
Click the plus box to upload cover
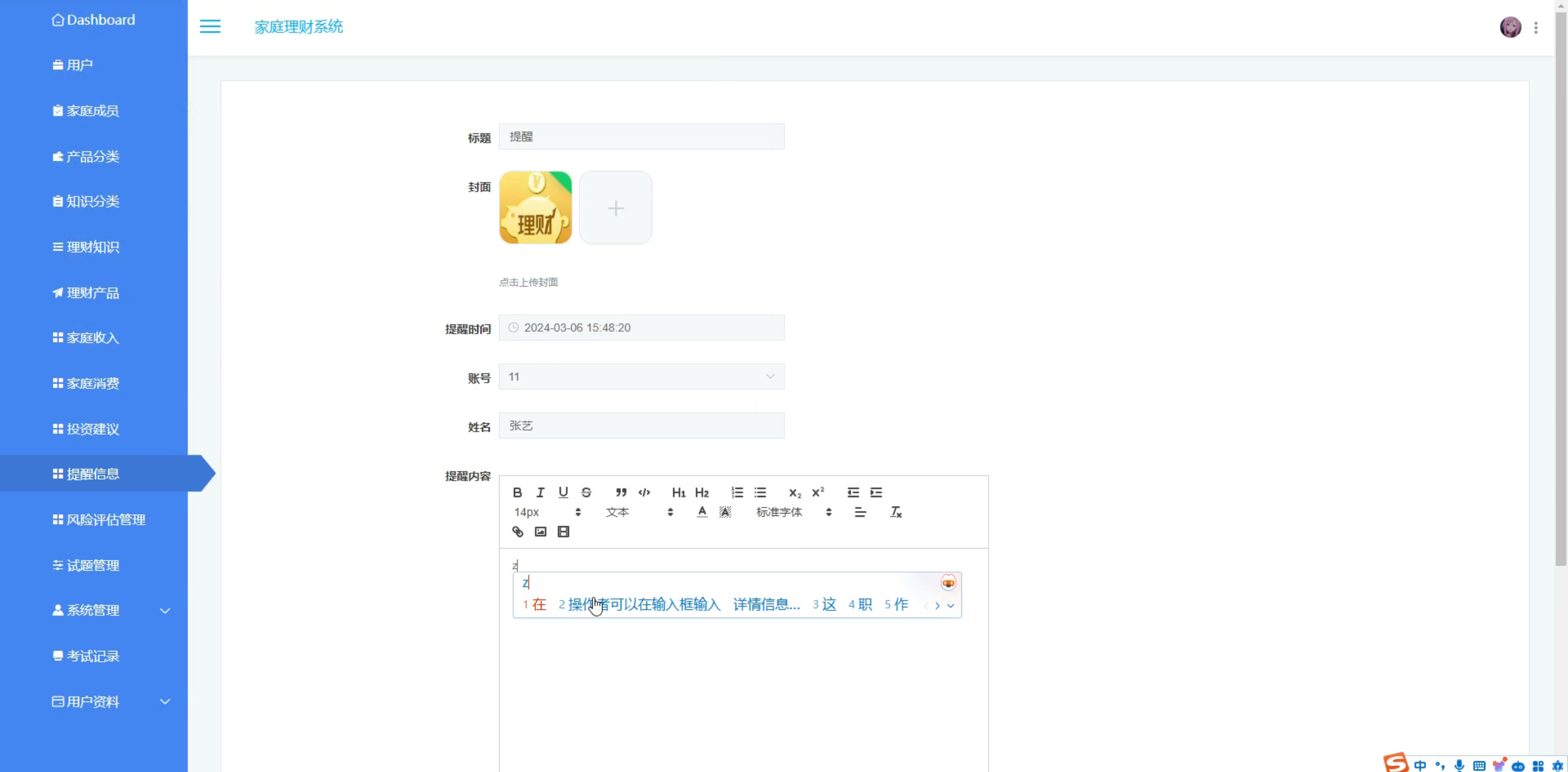point(616,208)
